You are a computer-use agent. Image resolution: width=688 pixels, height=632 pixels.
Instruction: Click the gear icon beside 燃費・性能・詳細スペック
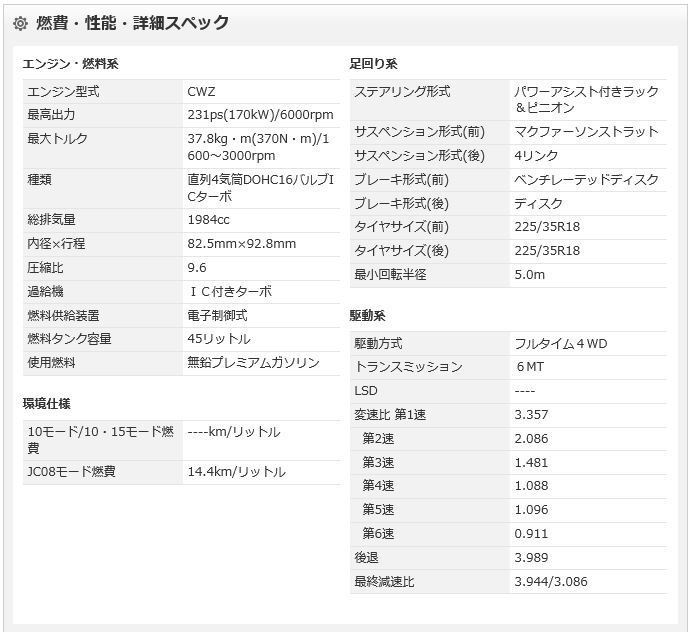pyautogui.click(x=20, y=23)
